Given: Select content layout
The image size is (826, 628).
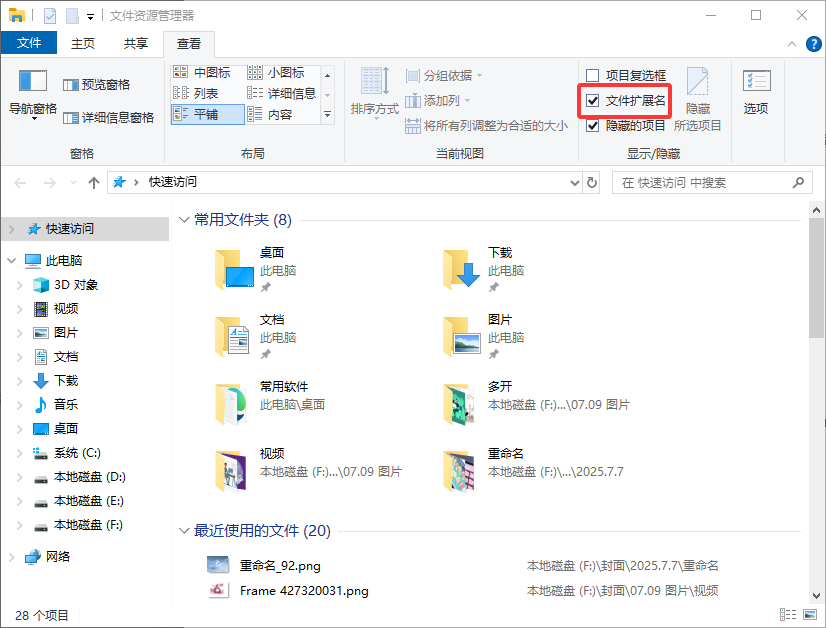Looking at the screenshot, I should (x=270, y=114).
